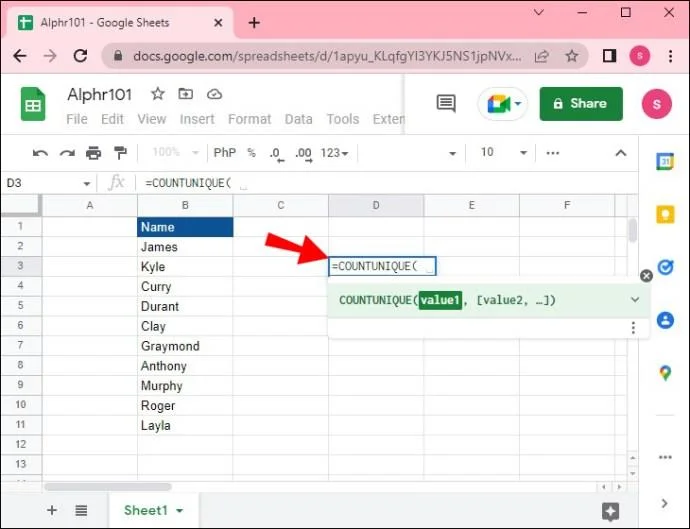
Task: Click the vertical scrollbar thumb
Action: coord(632,230)
